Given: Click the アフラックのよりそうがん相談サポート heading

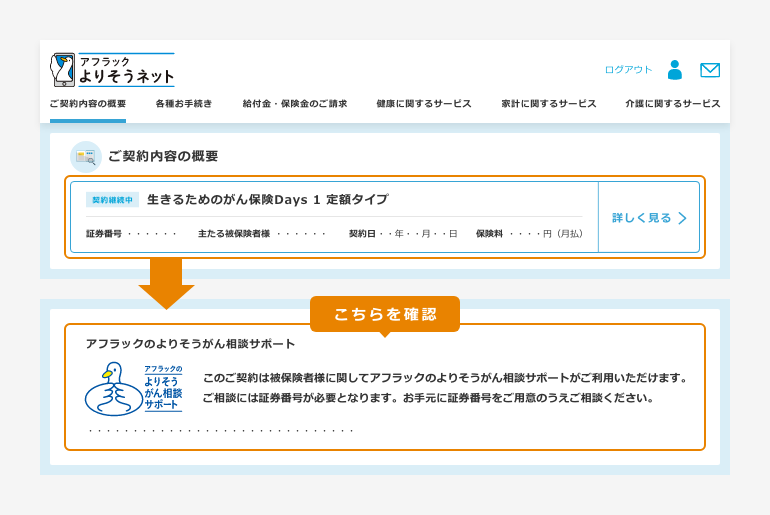Looking at the screenshot, I should click(191, 344).
